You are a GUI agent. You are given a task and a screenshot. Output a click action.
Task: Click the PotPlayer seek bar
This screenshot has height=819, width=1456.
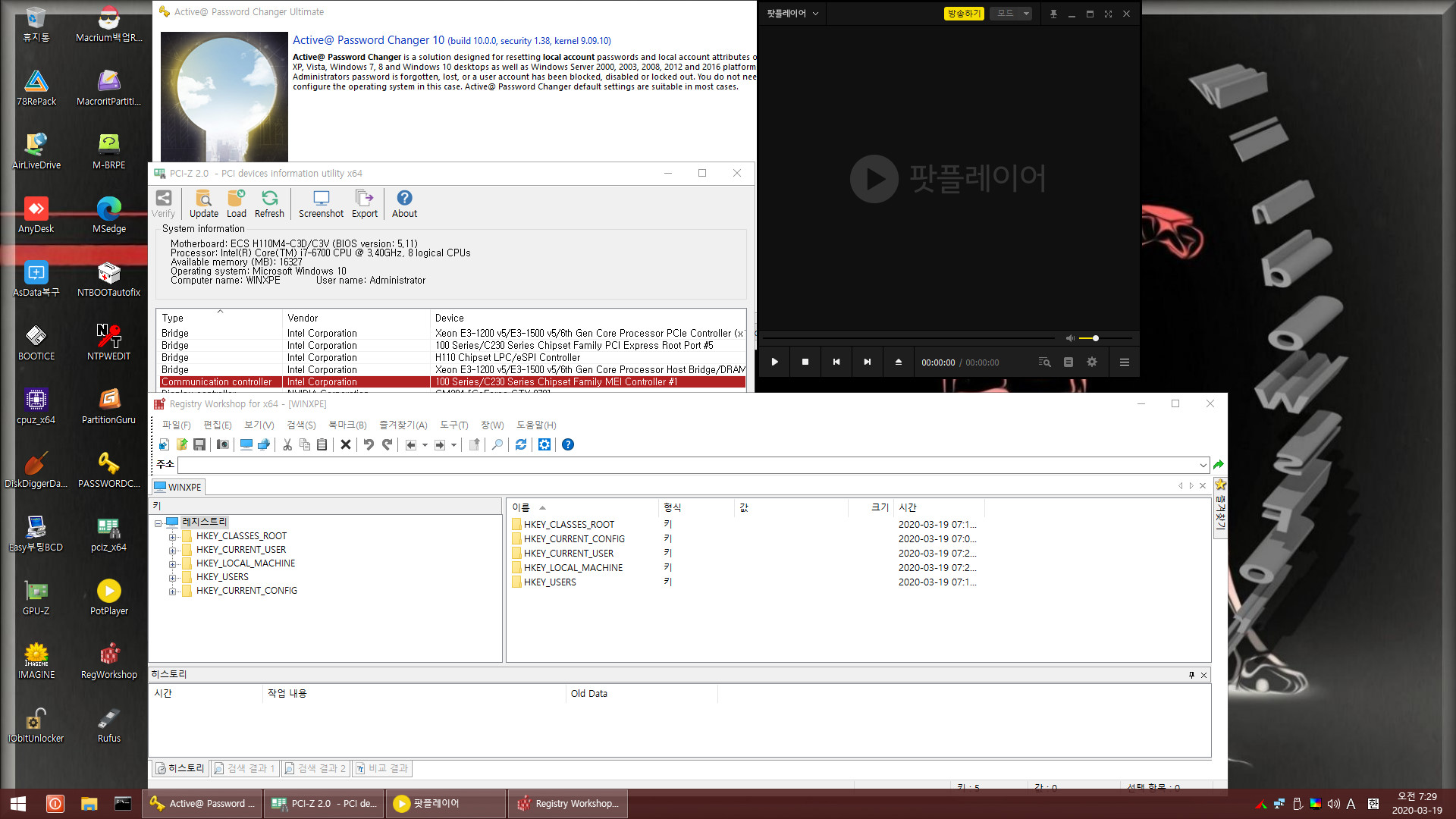(x=908, y=338)
